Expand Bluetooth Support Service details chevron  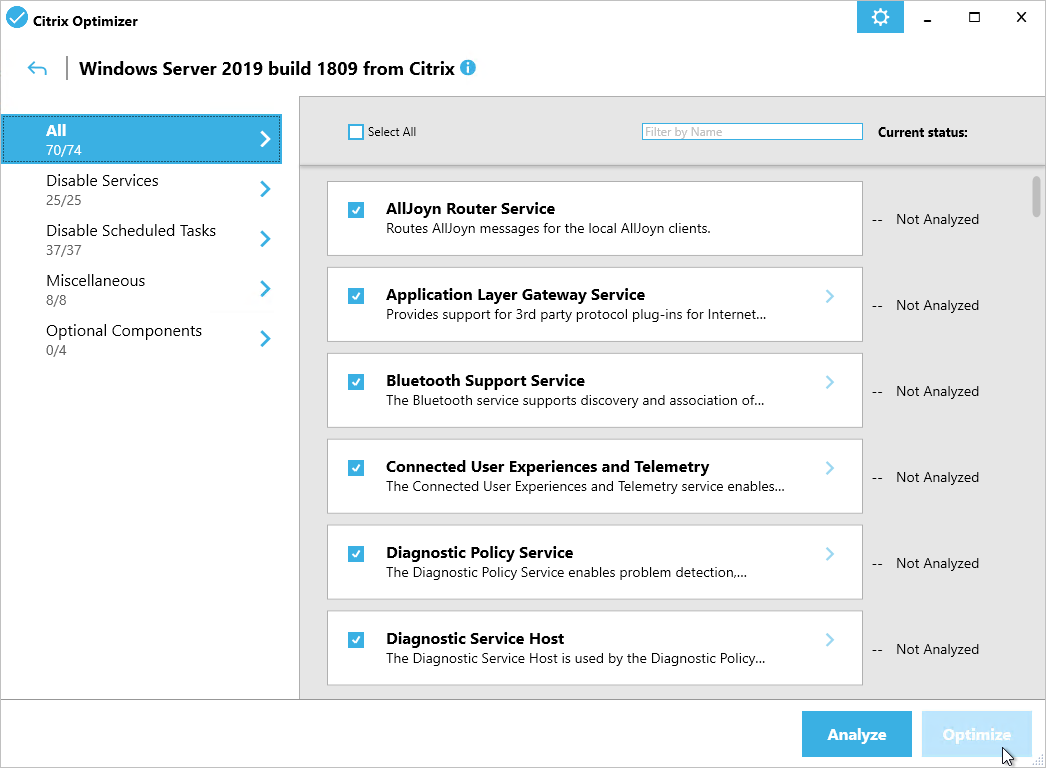pos(830,382)
